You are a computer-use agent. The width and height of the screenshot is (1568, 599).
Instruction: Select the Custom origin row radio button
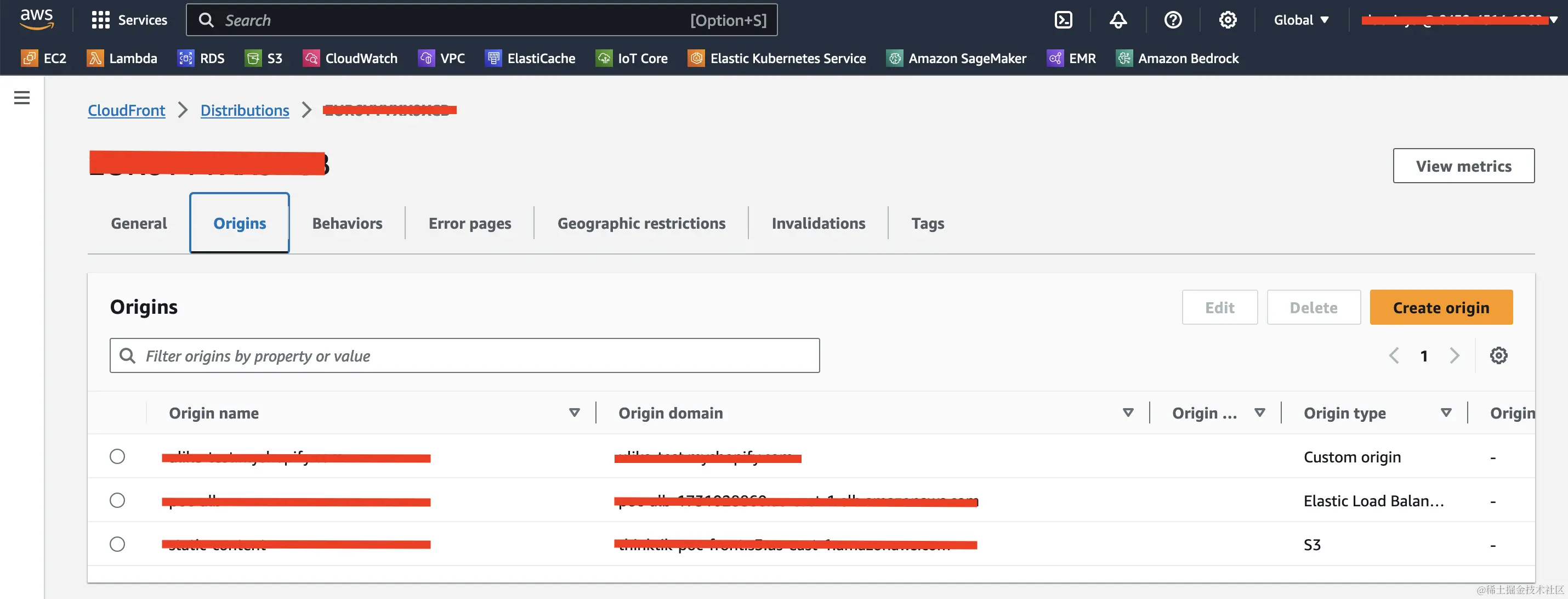[117, 456]
